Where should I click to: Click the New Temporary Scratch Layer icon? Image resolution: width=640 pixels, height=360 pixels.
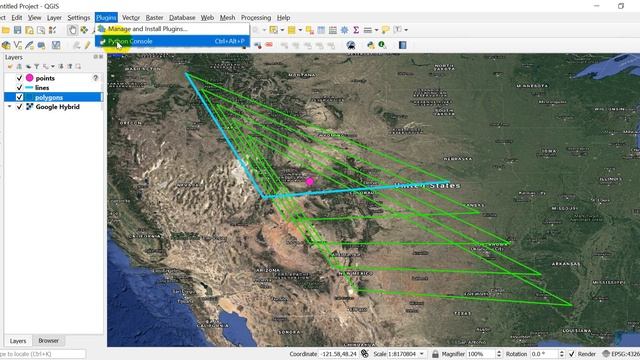point(41,45)
